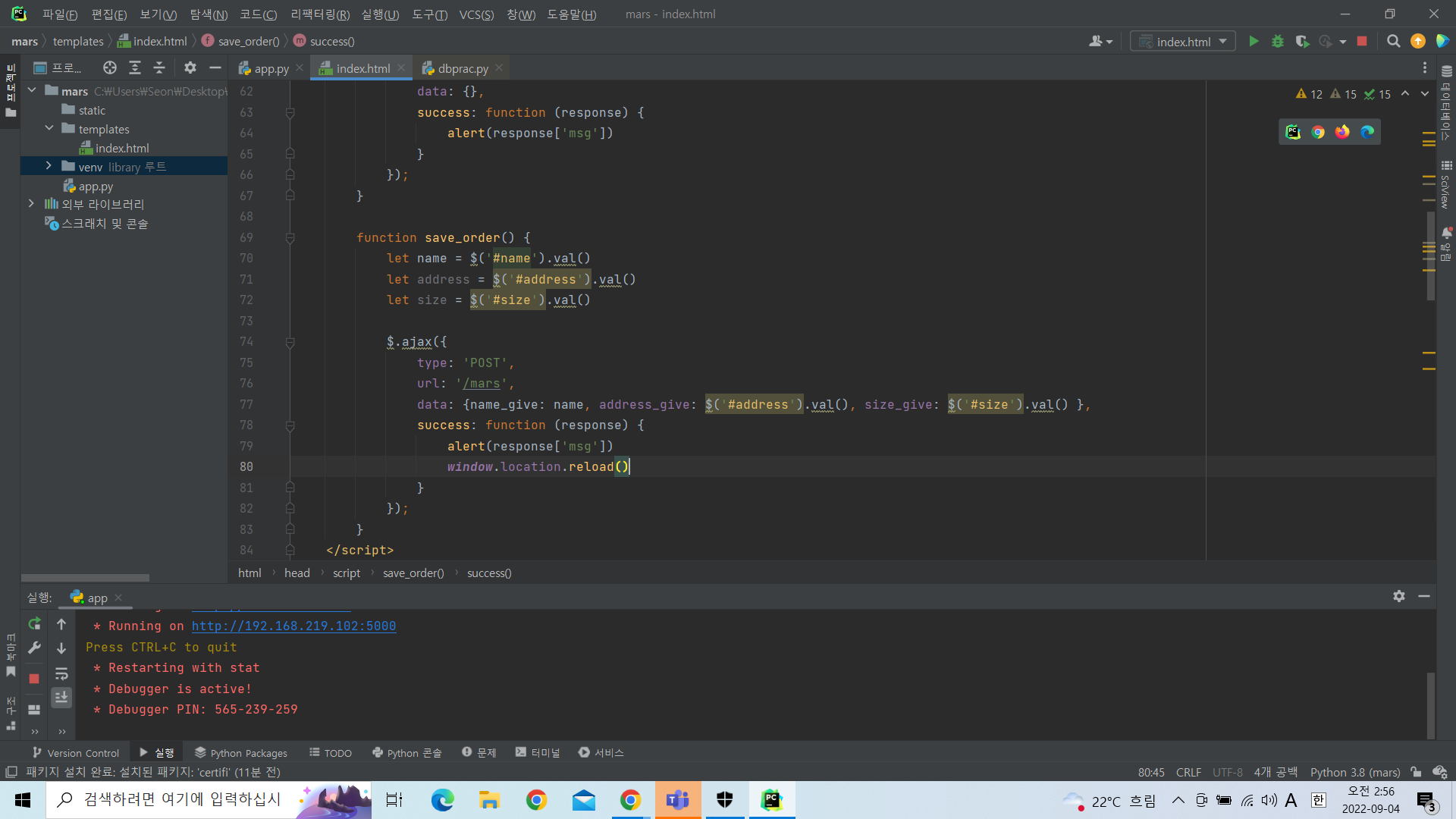Click templates in the navigation breadcrumb
Viewport: 1456px width, 819px height.
coord(78,42)
